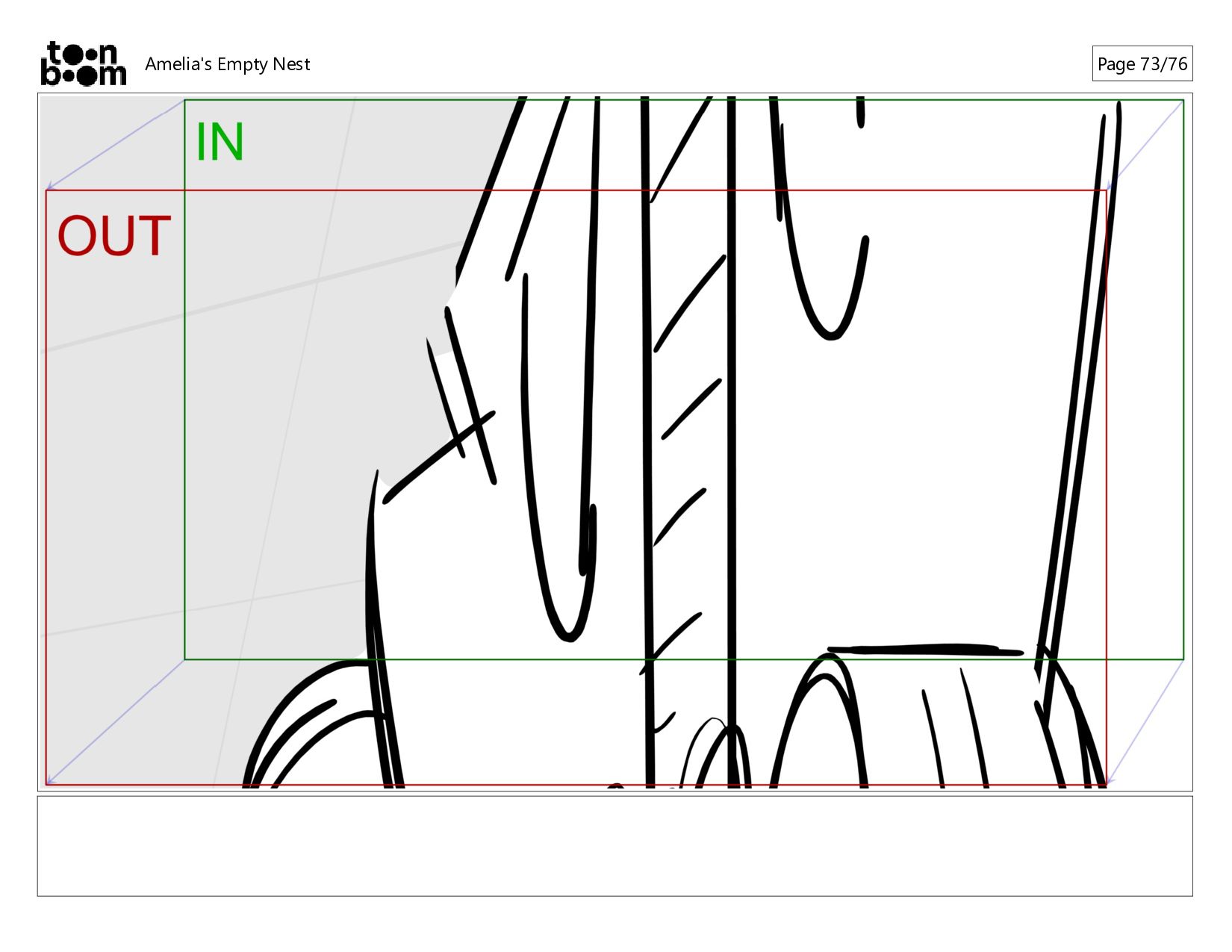Screen dimensions: 1232x952
Task: Click the storyboard panel drawing
Action: coord(615,442)
